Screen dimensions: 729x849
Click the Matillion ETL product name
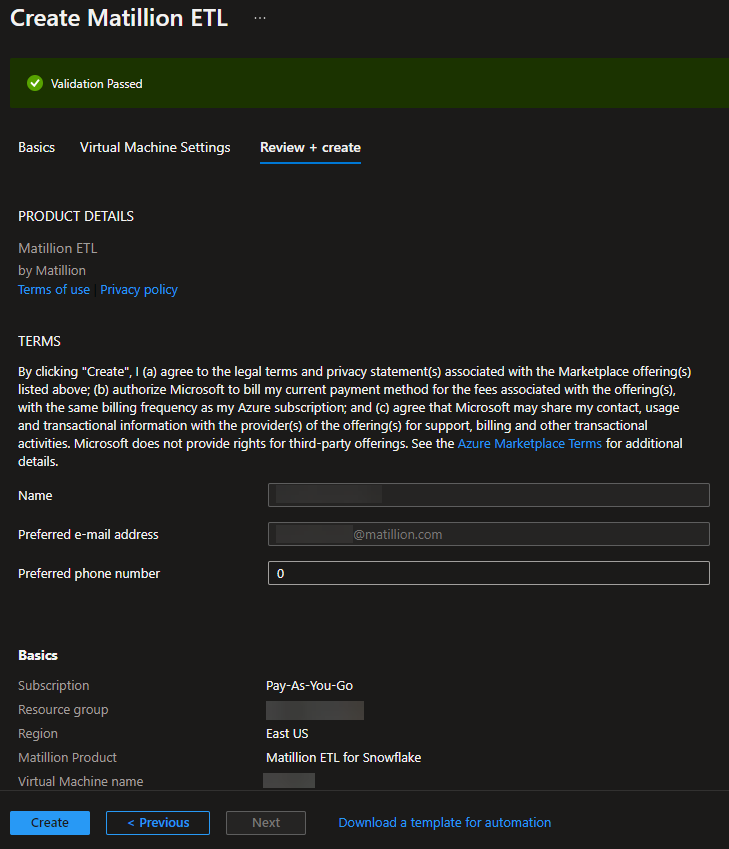pos(57,248)
